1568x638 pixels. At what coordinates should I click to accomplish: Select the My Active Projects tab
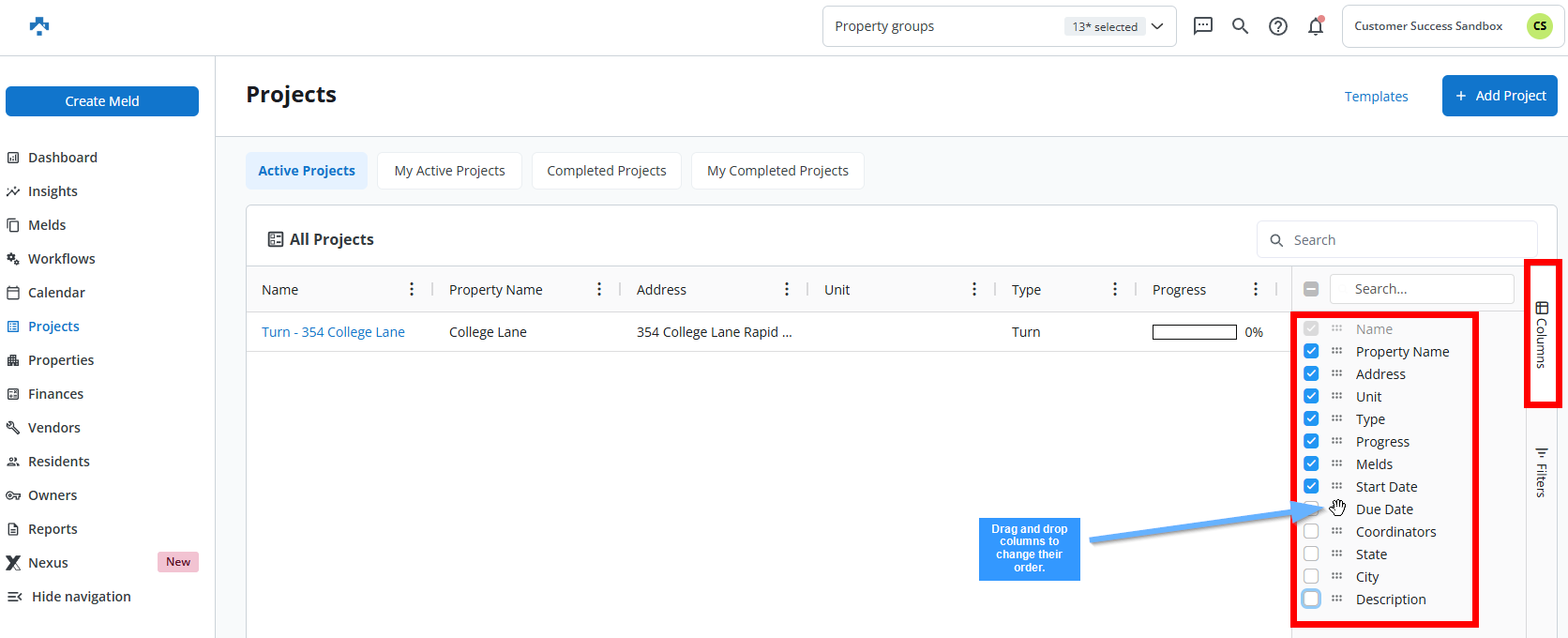(x=449, y=171)
